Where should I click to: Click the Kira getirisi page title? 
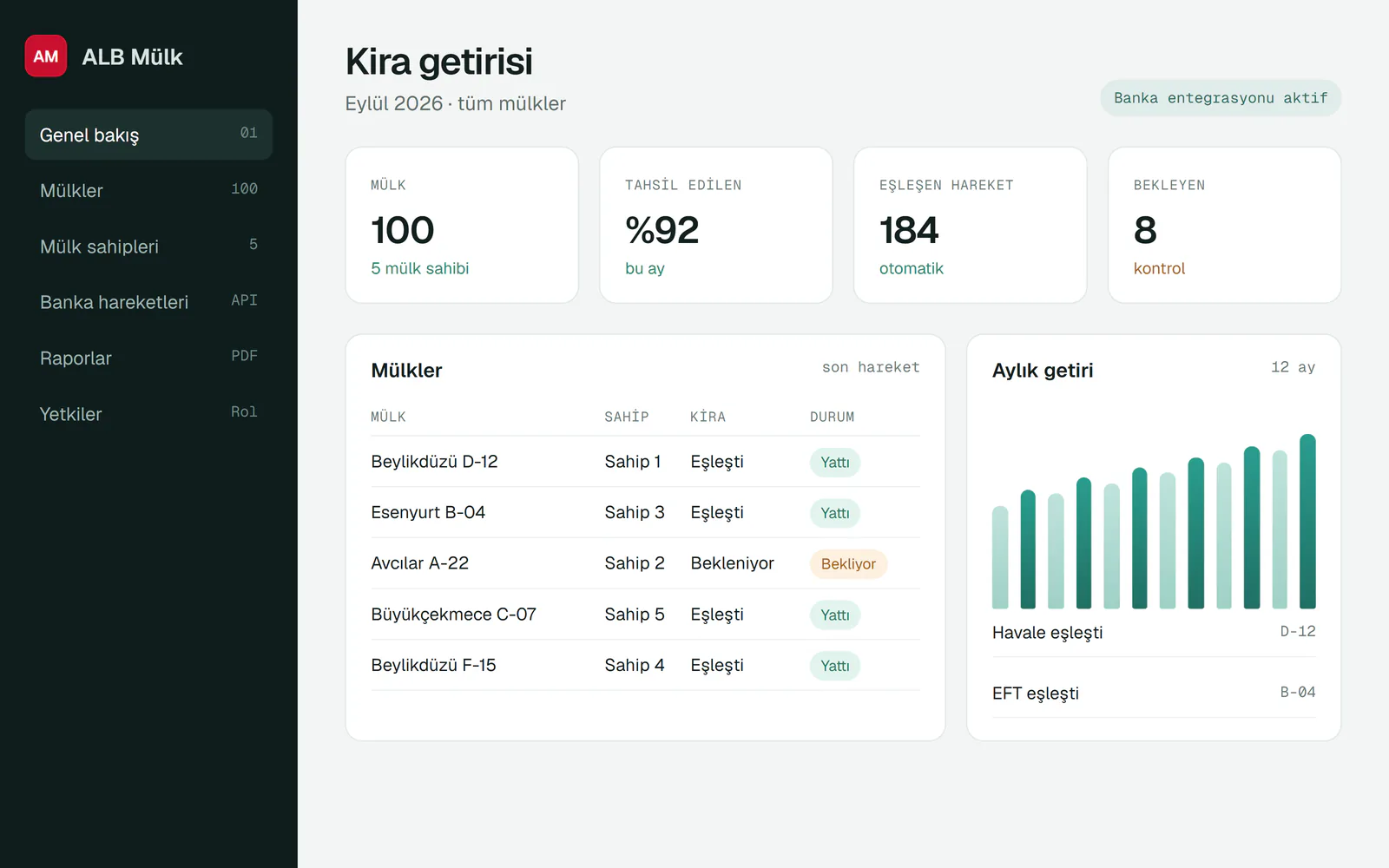coord(439,62)
